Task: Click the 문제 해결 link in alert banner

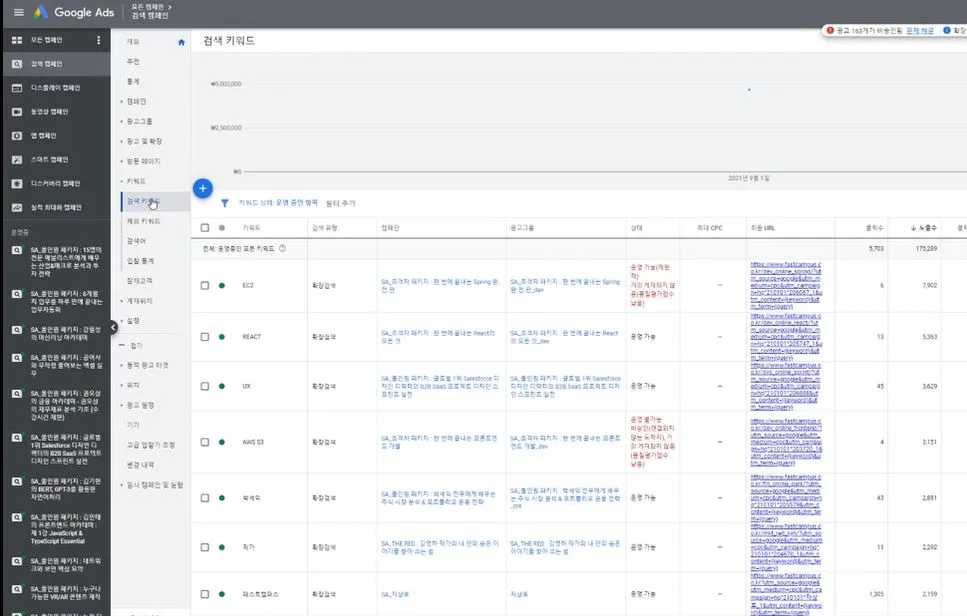Action: pyautogui.click(x=920, y=30)
